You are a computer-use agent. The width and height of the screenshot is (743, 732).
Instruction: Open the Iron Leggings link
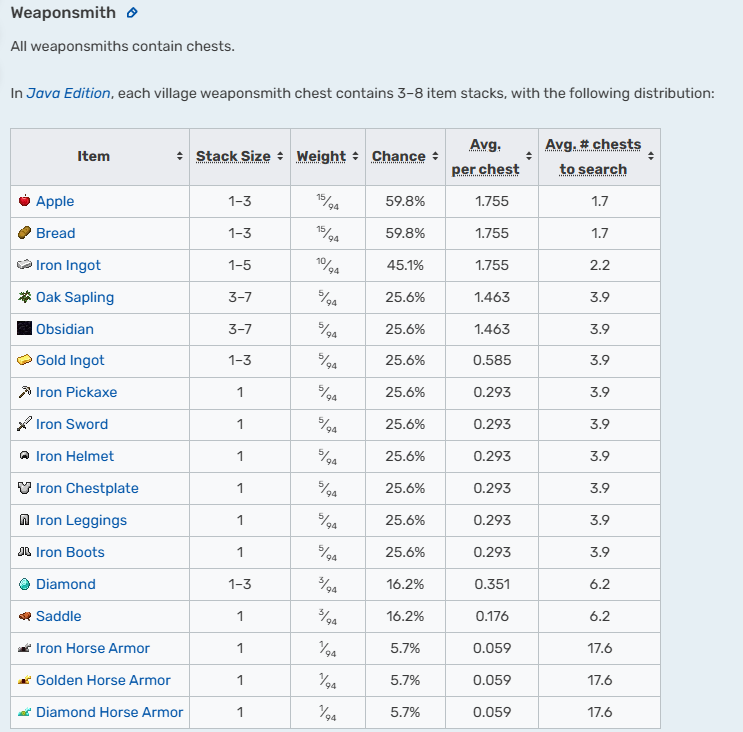pyautogui.click(x=81, y=520)
